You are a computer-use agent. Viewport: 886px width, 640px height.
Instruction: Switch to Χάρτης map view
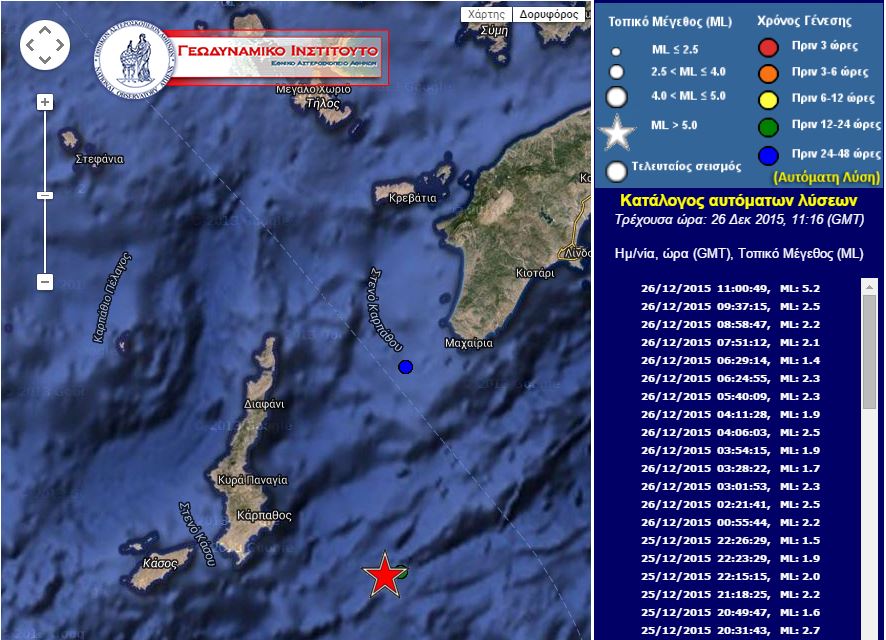(x=486, y=15)
